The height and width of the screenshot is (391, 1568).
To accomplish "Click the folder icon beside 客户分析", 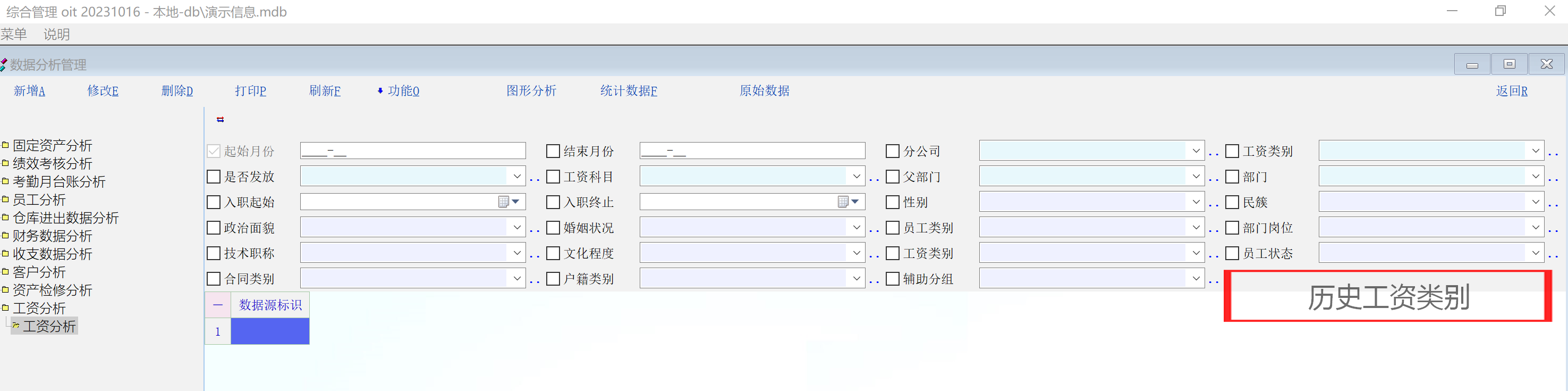I will (5, 272).
